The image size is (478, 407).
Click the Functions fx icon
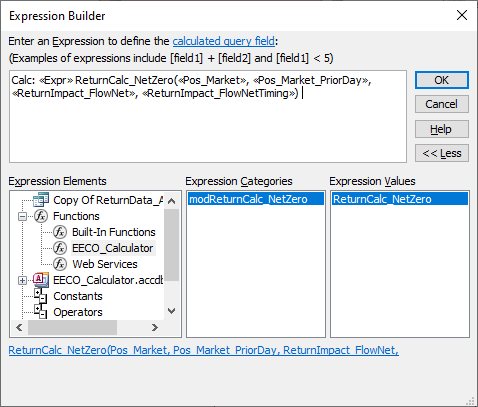pos(41,216)
